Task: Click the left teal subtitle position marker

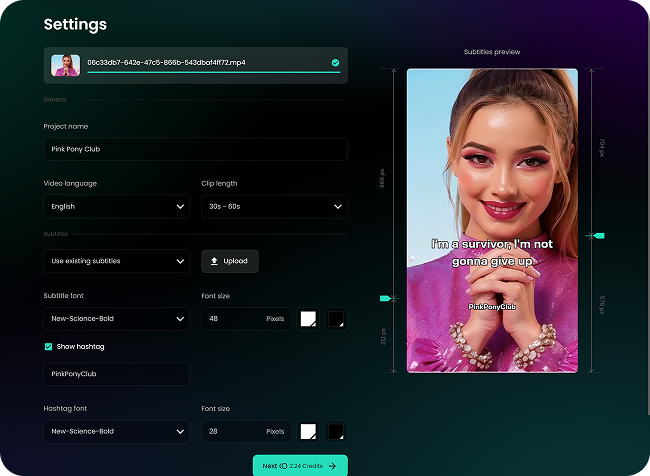Action: (x=386, y=298)
